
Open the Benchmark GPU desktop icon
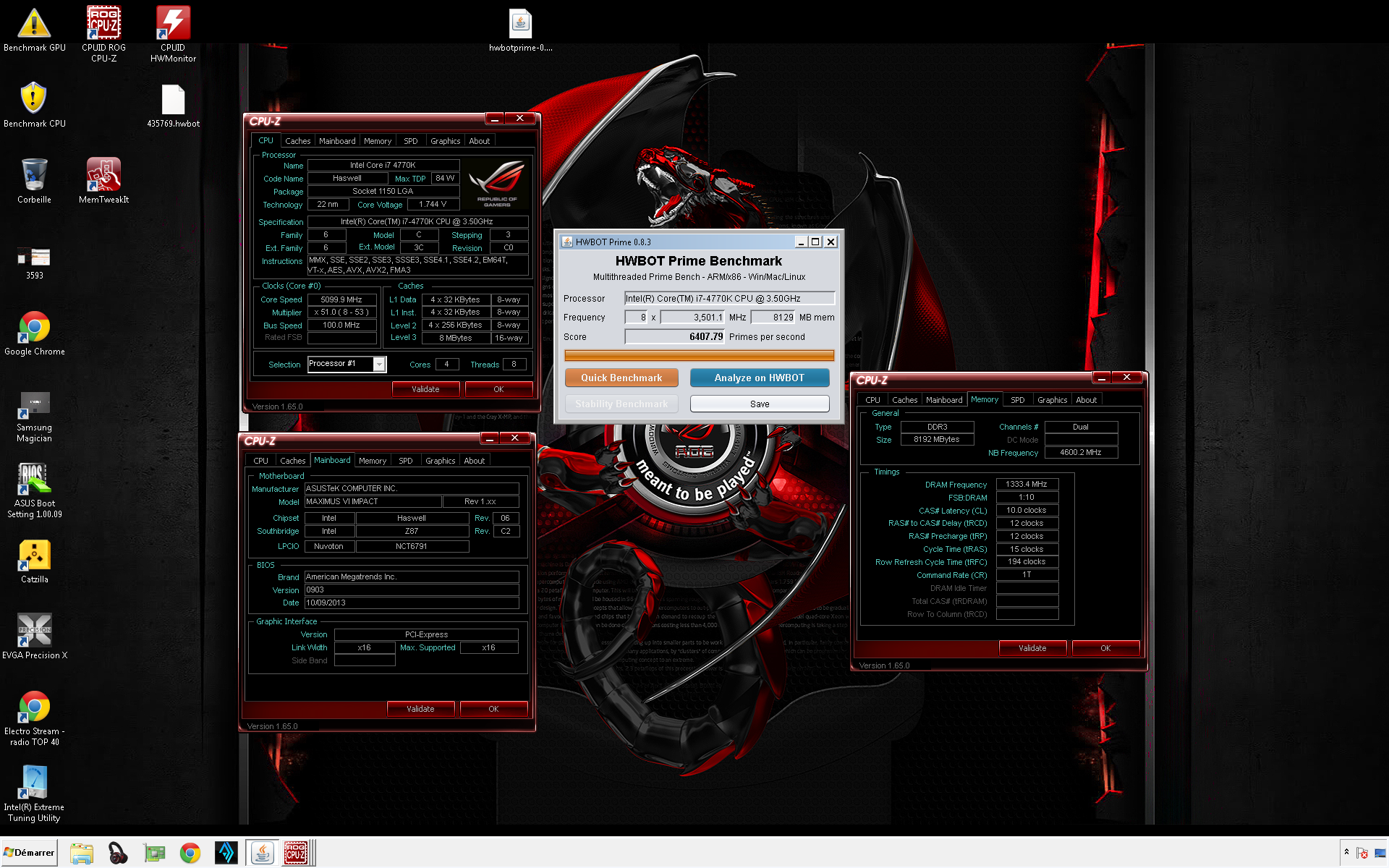click(x=34, y=29)
